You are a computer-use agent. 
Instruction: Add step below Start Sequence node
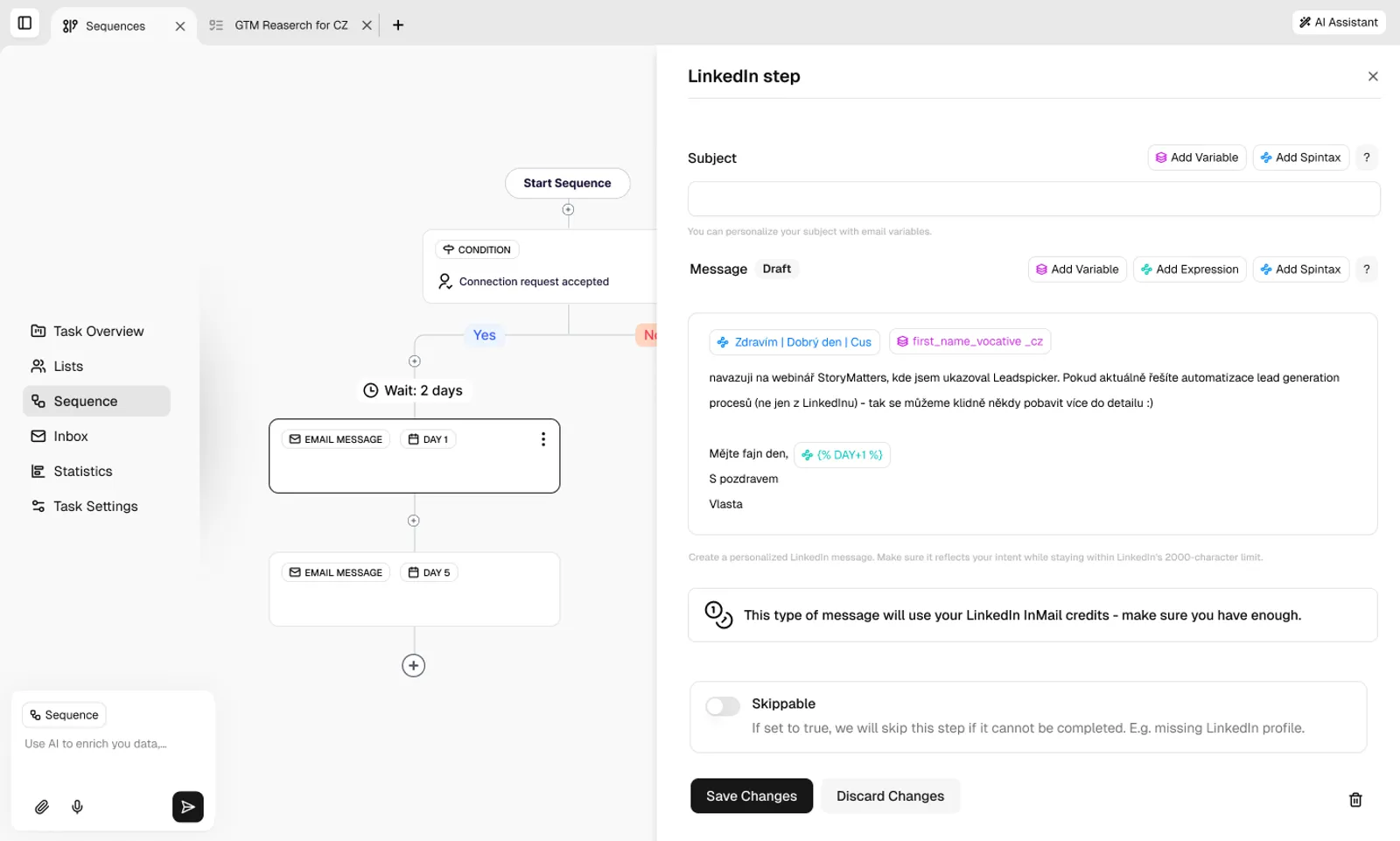(x=568, y=209)
